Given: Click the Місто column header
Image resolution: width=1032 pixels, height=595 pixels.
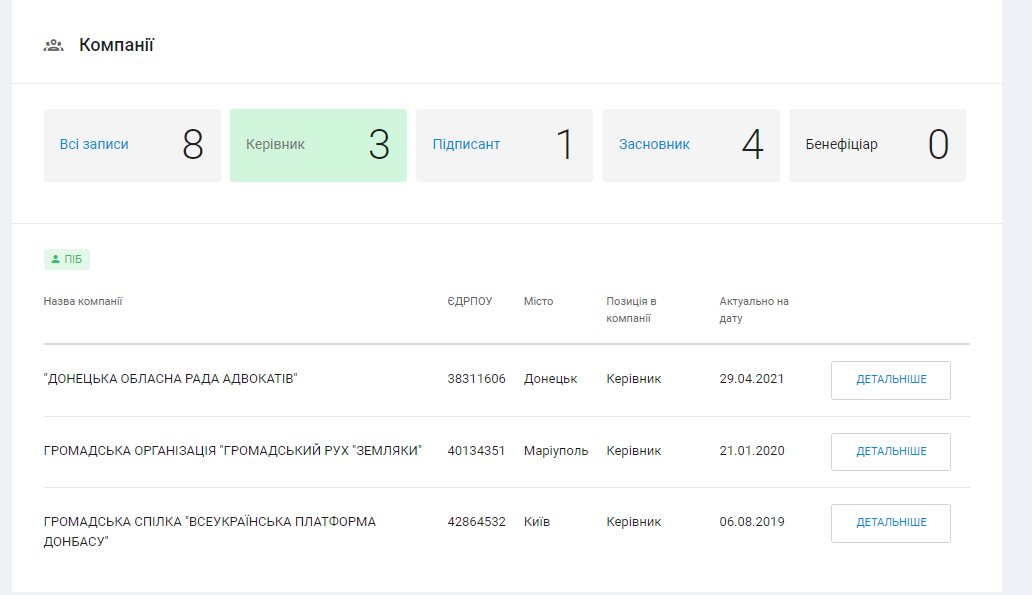Looking at the screenshot, I should click(x=538, y=301).
